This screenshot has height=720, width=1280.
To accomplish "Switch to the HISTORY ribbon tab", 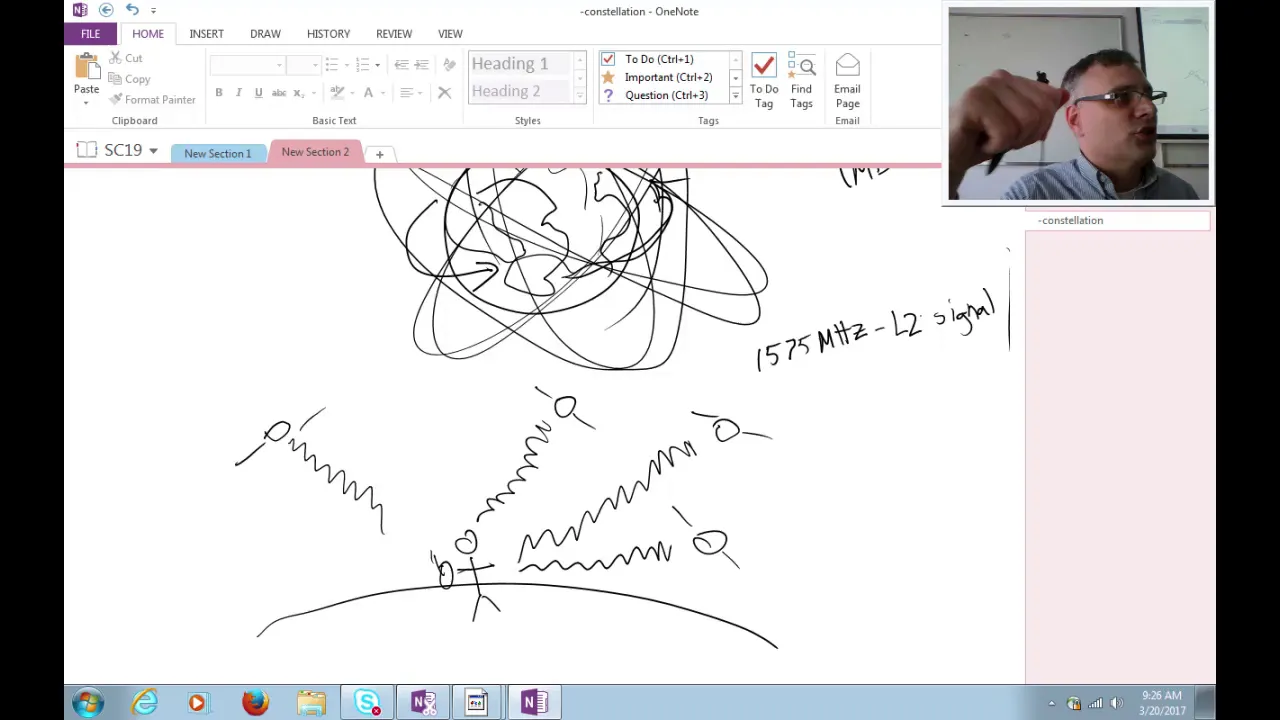I will point(328,34).
